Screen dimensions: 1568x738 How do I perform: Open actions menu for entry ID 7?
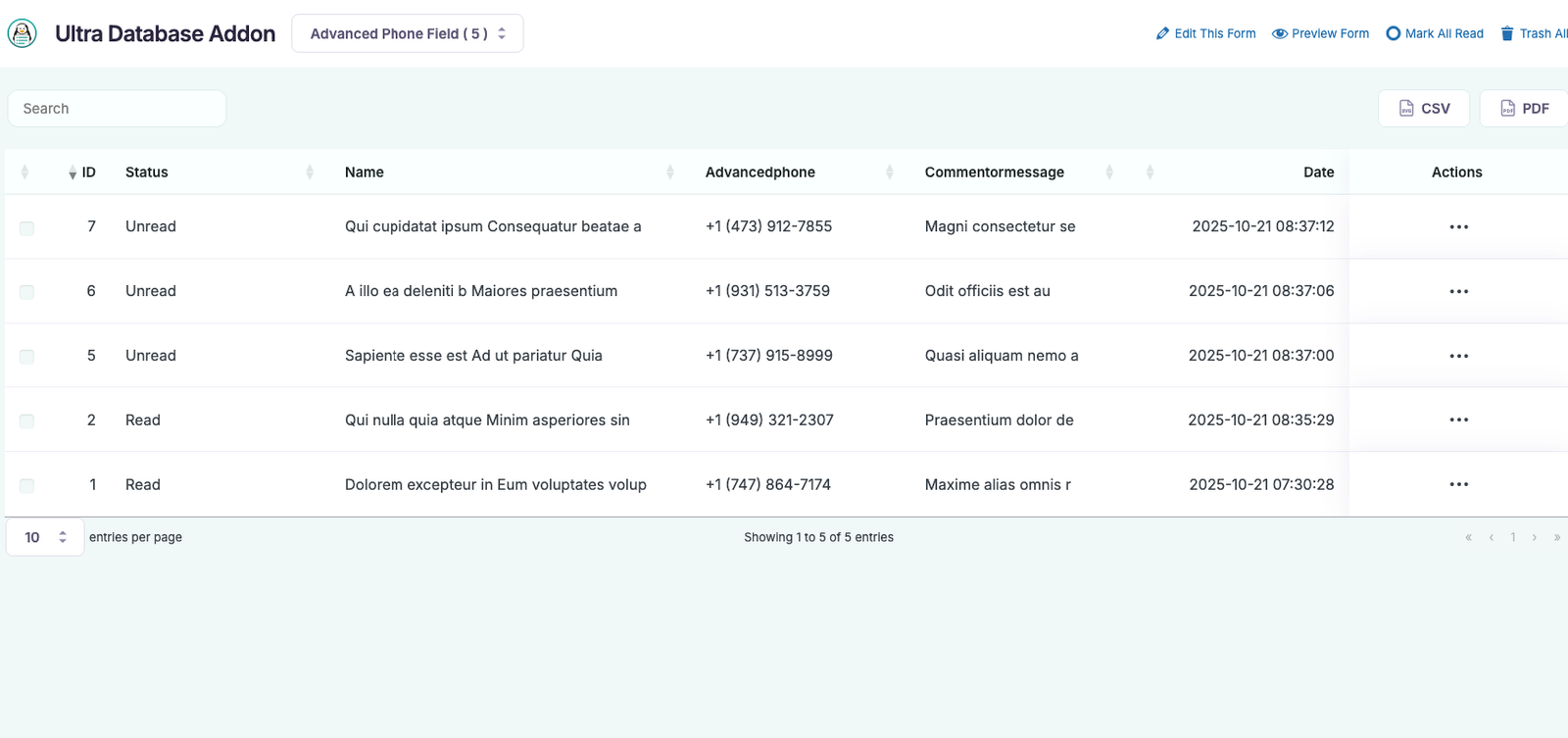[1458, 226]
